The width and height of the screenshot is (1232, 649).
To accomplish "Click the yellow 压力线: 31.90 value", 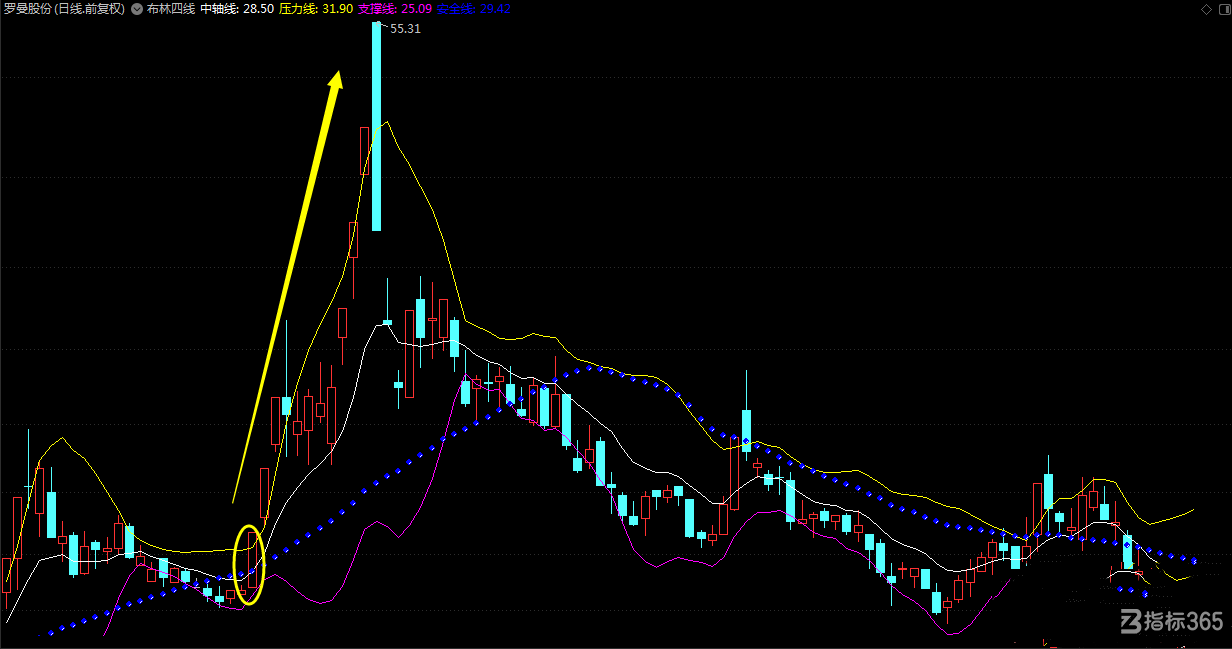I will coord(316,8).
